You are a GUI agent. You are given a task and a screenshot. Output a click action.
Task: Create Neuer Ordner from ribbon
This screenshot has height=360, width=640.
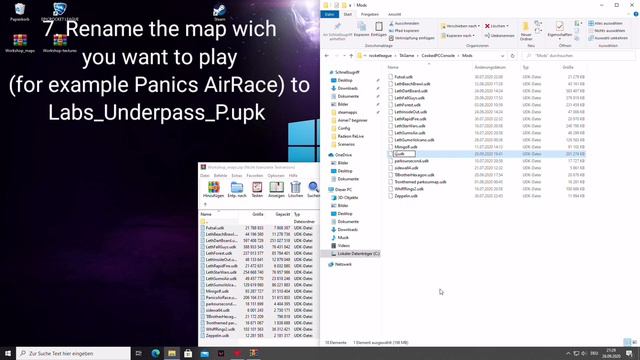point(526,31)
